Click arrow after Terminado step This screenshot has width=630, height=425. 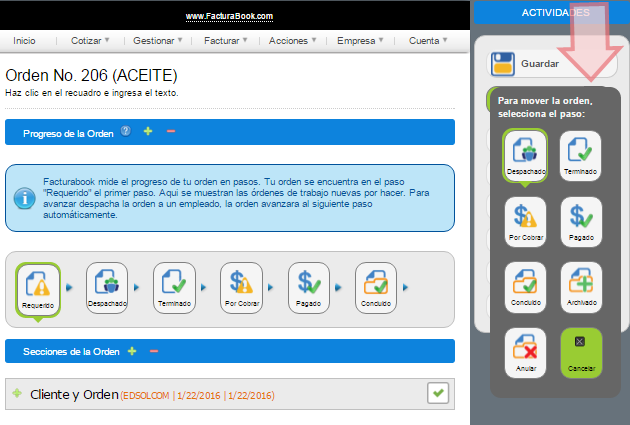pos(204,288)
